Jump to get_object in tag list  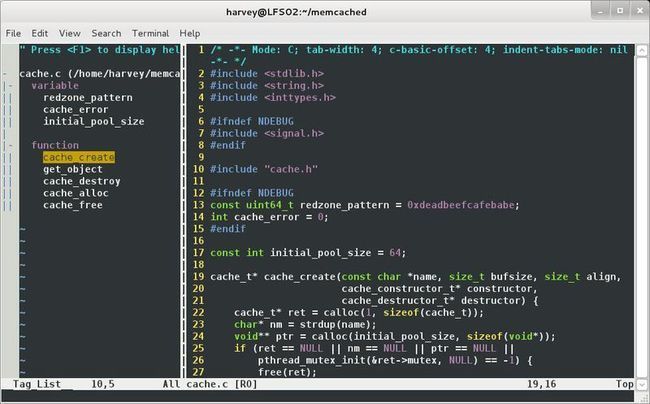[73, 169]
